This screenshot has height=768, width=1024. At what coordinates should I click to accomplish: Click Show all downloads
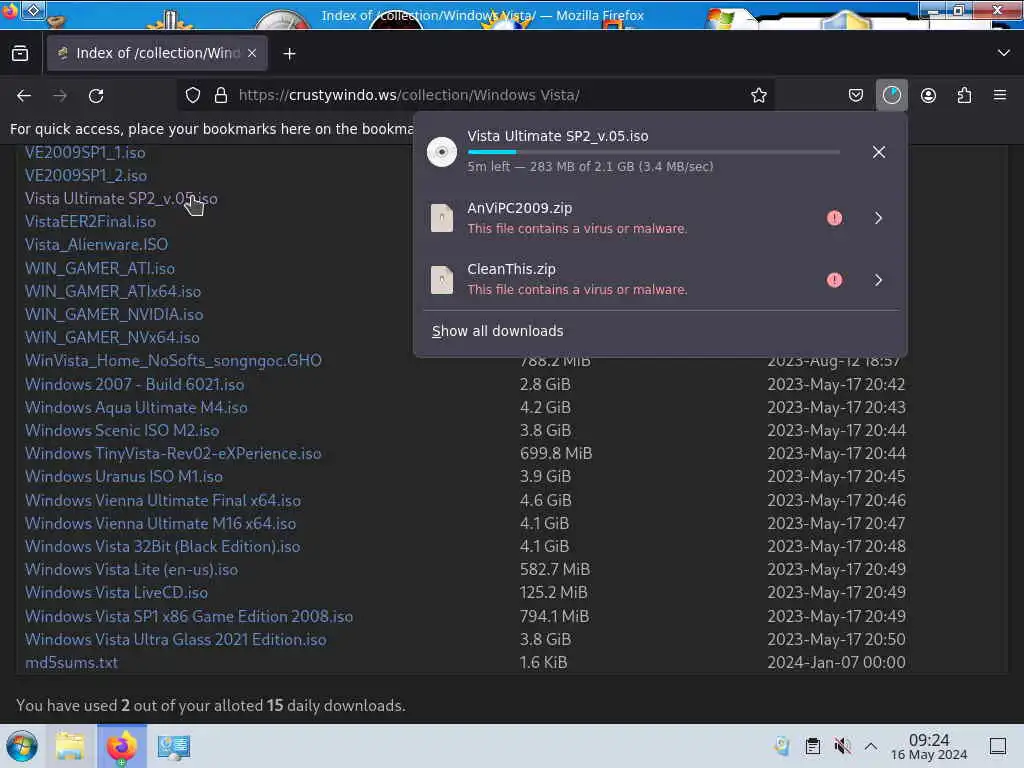pos(498,331)
